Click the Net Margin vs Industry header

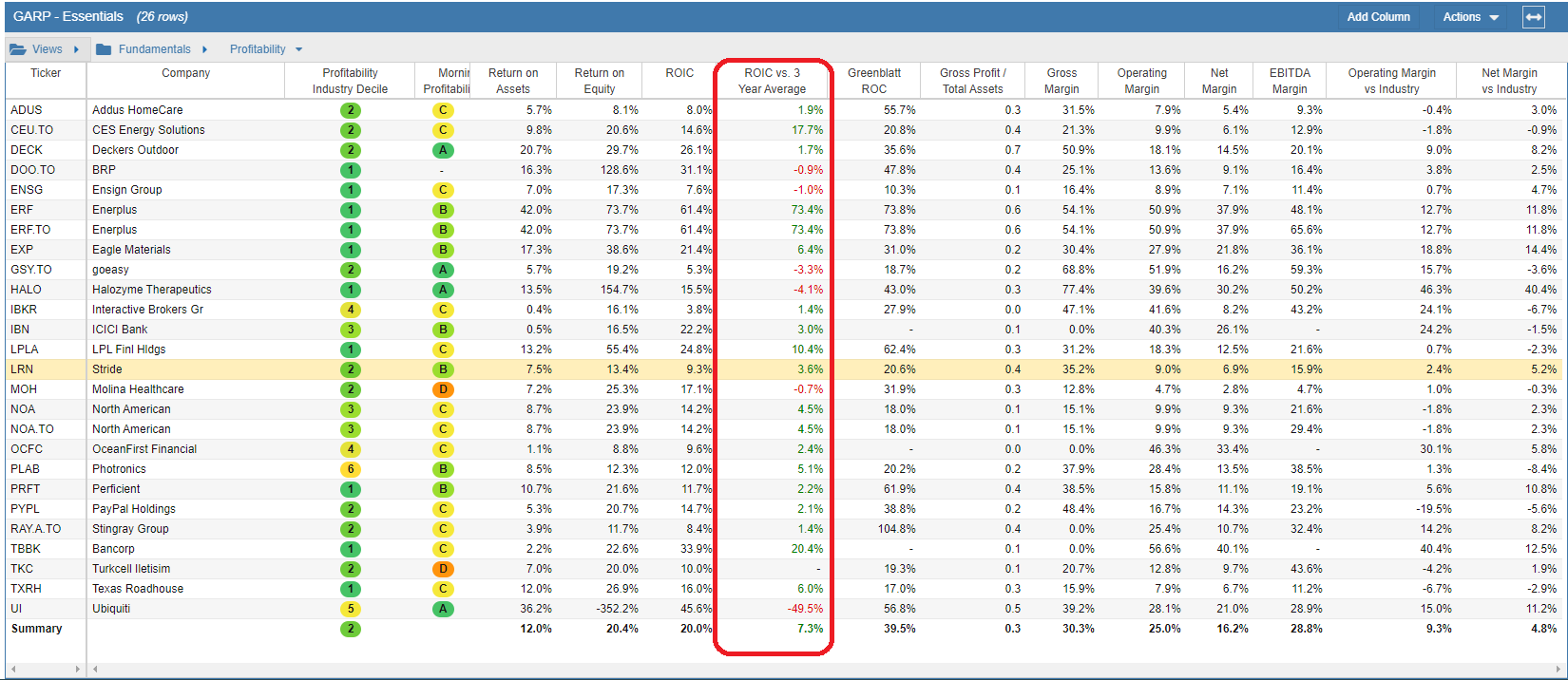coord(1509,81)
